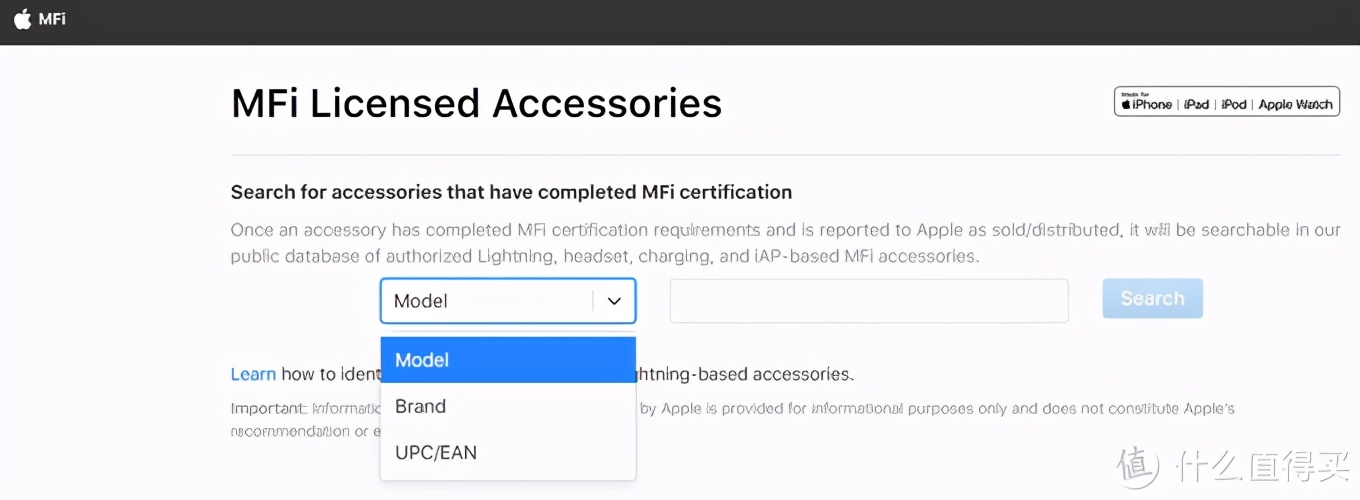This screenshot has height=500, width=1360.
Task: Click the iPod label in the badge
Action: (1234, 104)
